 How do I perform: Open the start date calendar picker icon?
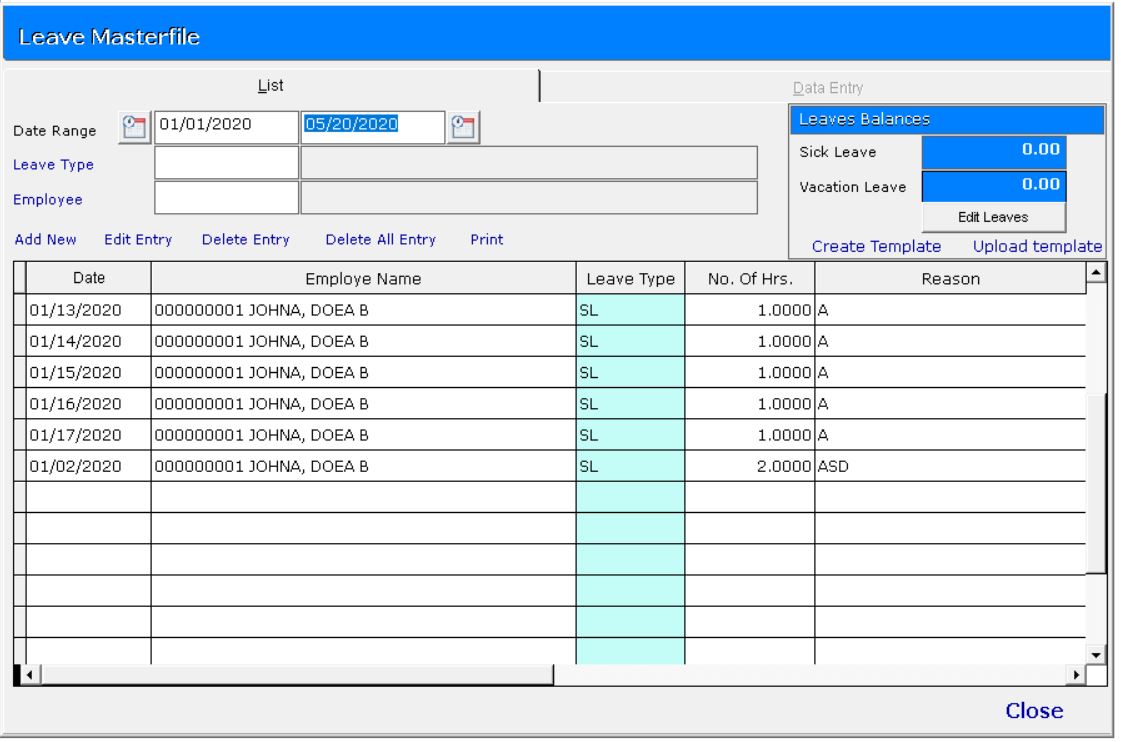[x=134, y=126]
